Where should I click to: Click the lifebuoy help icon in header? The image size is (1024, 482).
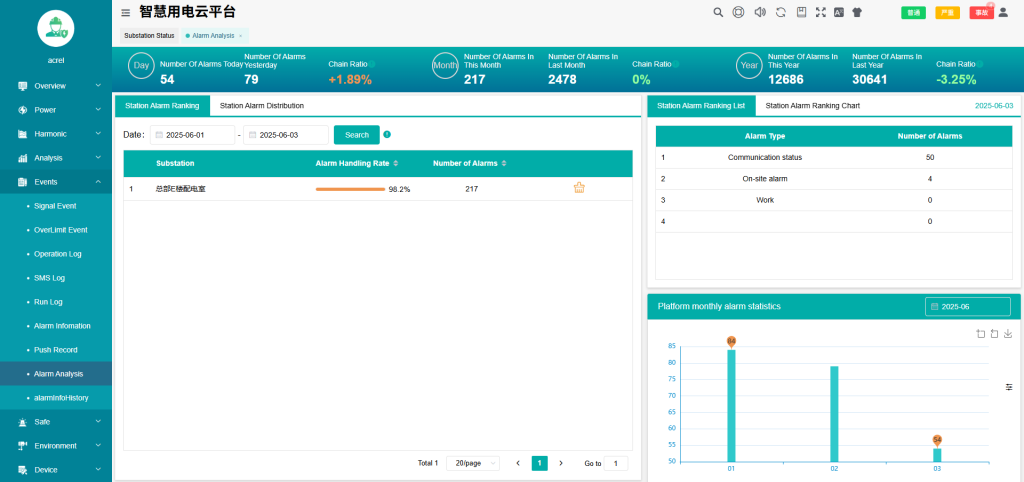pos(739,12)
